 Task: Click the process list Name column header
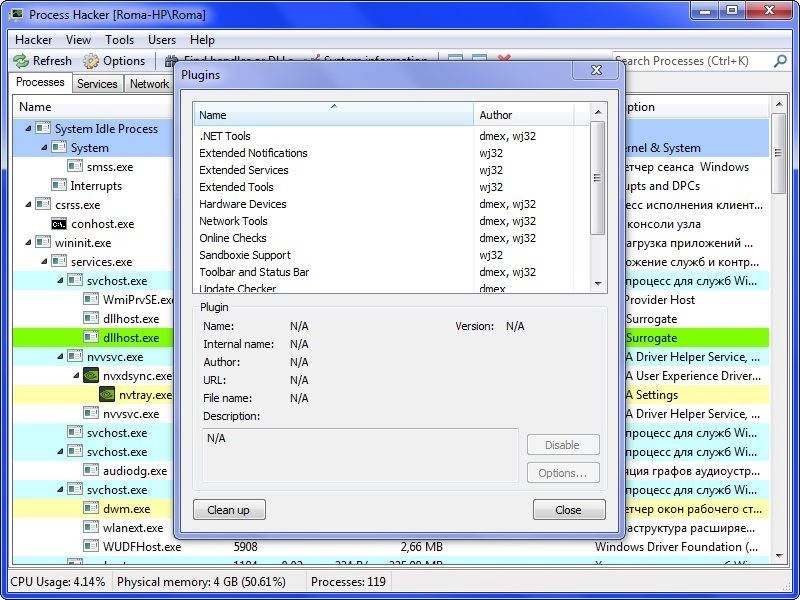click(93, 107)
